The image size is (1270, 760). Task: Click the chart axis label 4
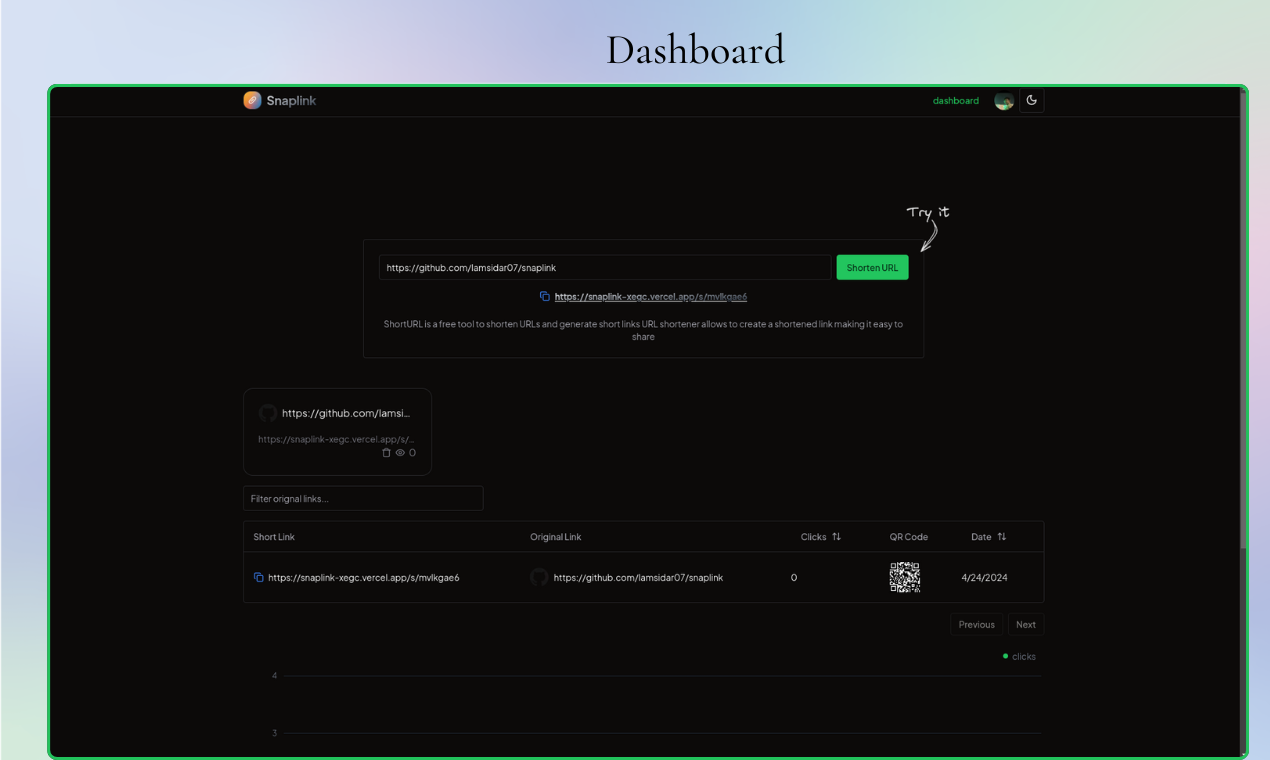274,676
